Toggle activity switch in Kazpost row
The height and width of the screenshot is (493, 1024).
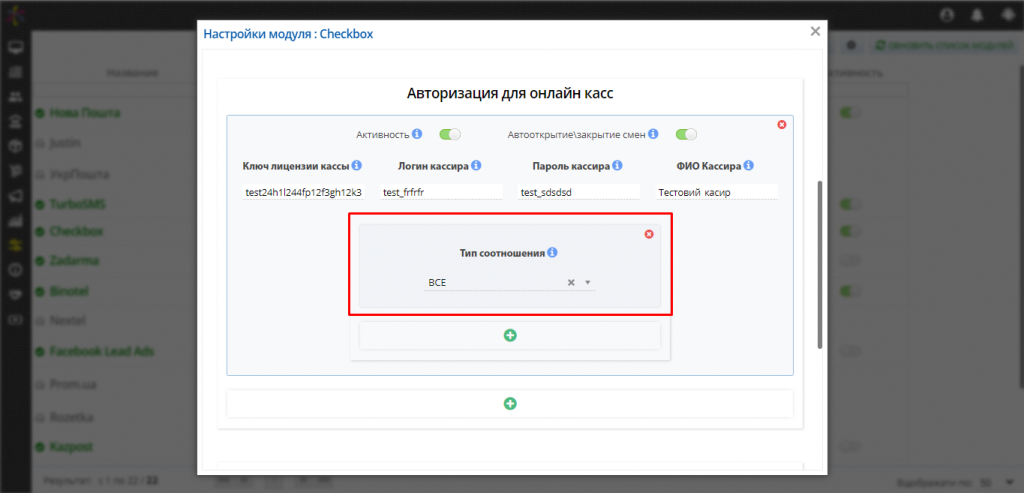point(850,447)
